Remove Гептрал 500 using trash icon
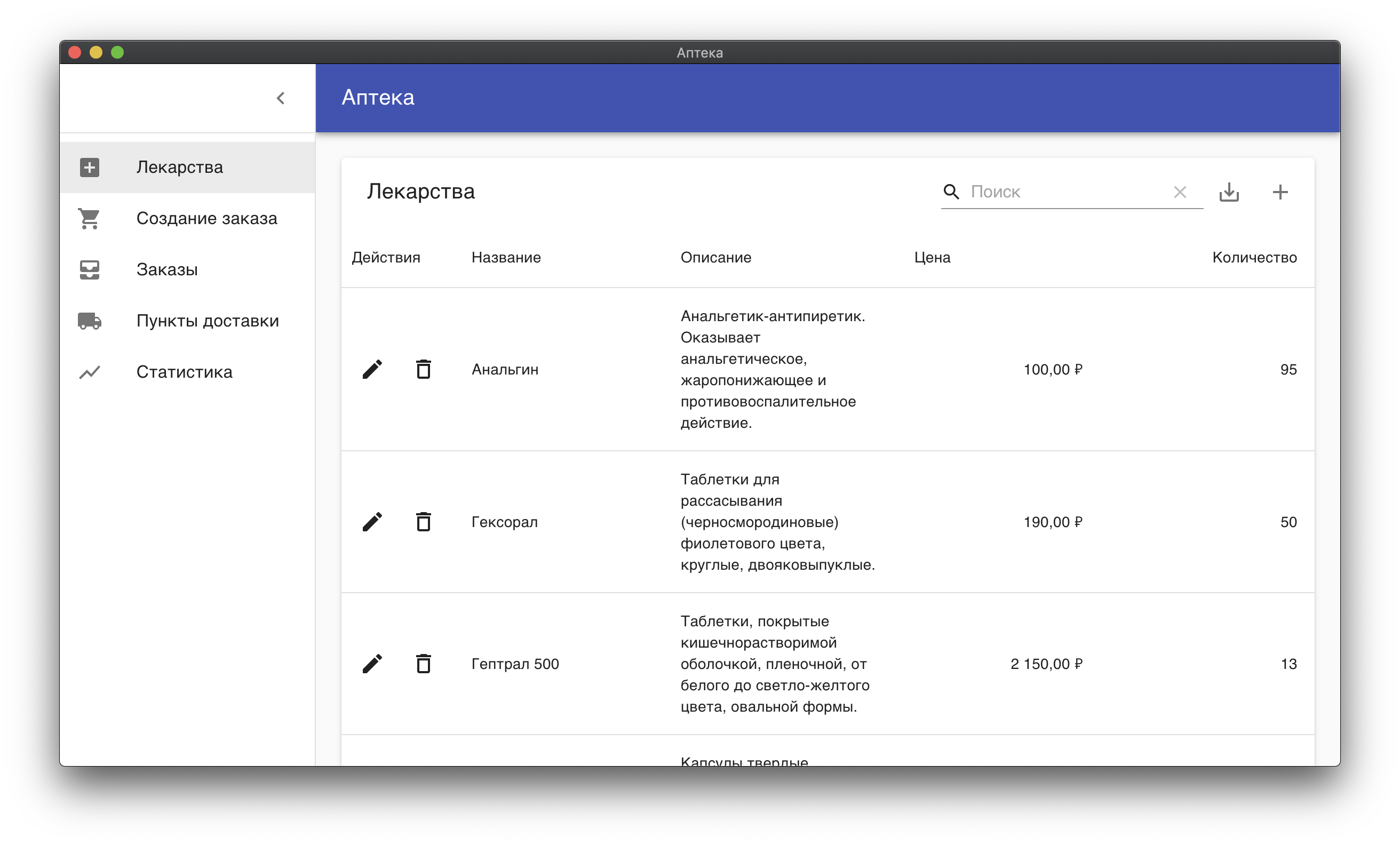 pos(423,664)
